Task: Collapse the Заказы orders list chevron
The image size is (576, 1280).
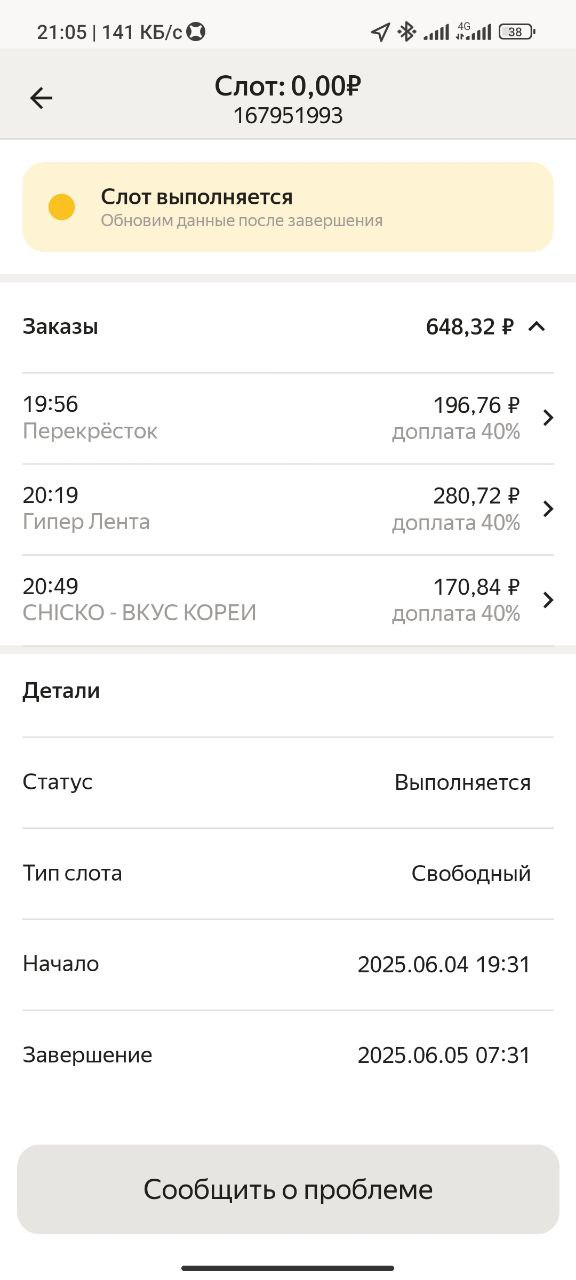Action: point(537,326)
